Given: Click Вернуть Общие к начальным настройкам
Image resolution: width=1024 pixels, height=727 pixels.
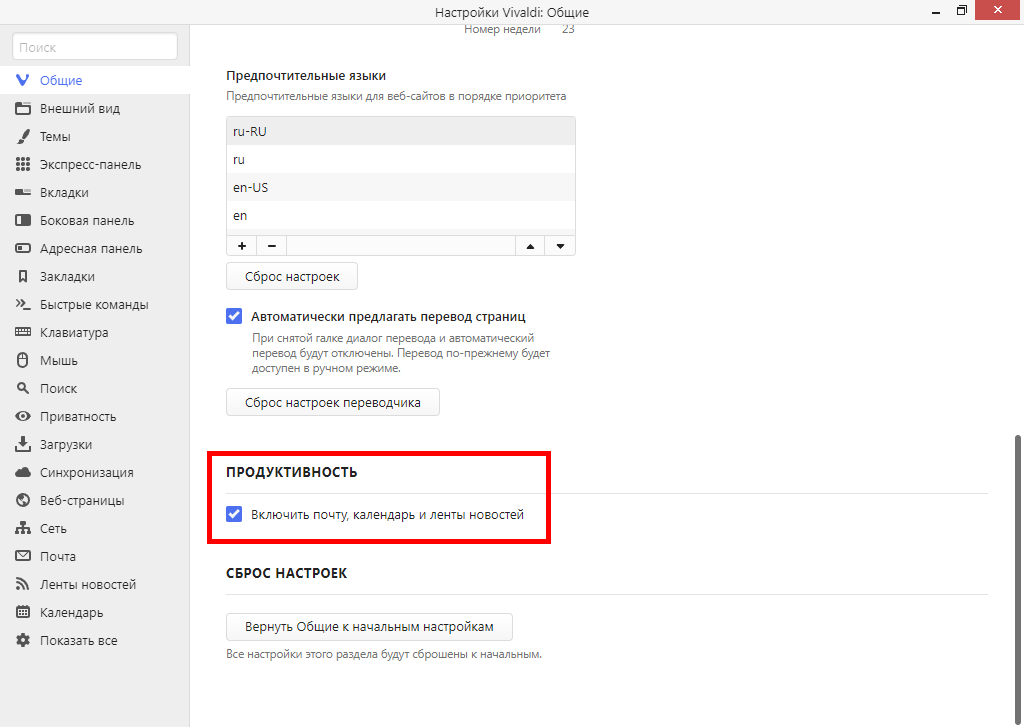Looking at the screenshot, I should pos(369,627).
